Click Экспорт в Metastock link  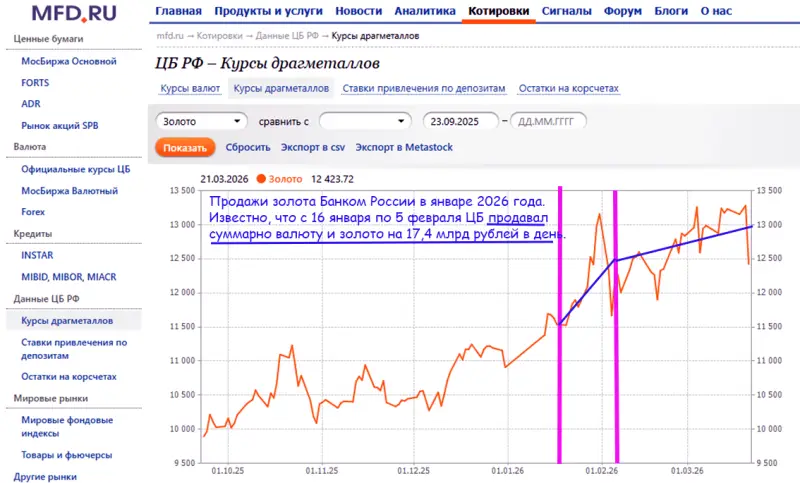tap(404, 147)
